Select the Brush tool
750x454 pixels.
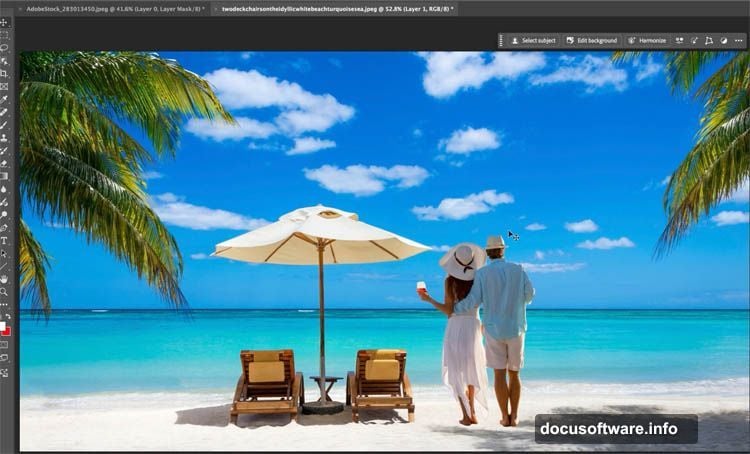tap(5, 124)
